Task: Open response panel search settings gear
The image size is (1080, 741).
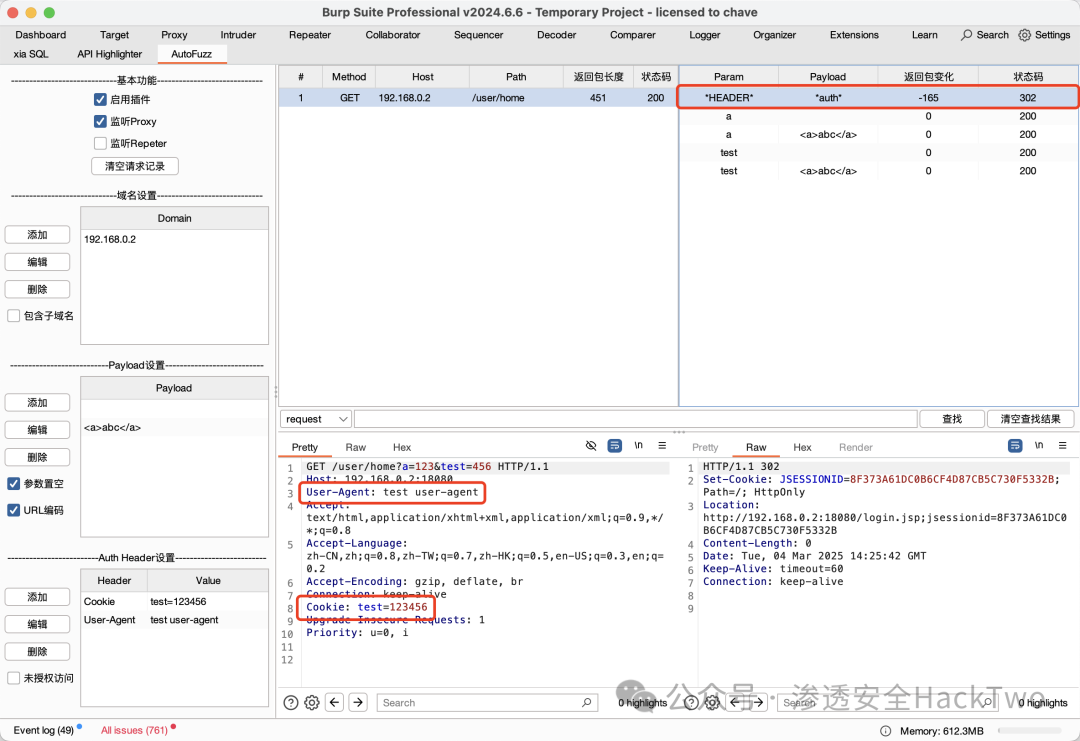Action: [712, 702]
